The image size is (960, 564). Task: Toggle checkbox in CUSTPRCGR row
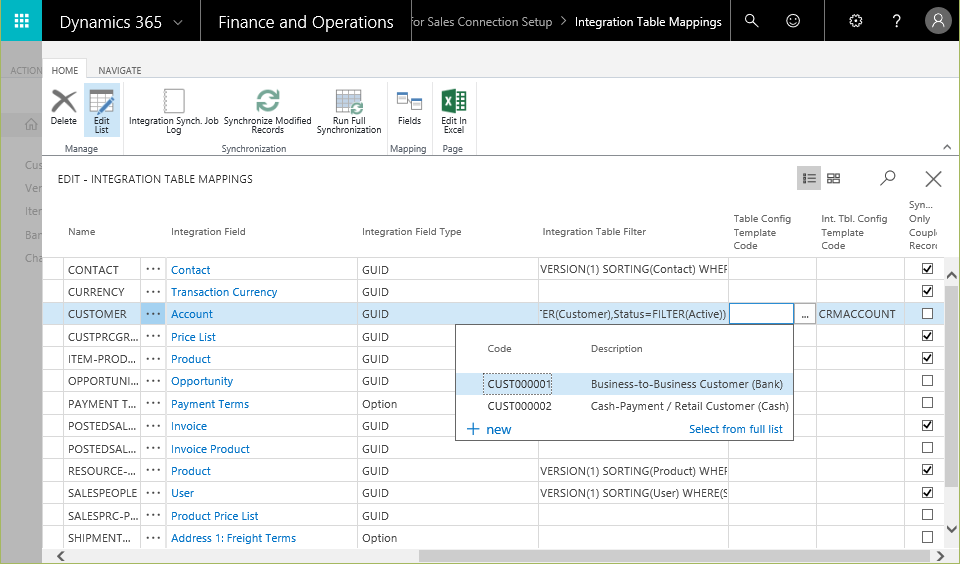928,336
